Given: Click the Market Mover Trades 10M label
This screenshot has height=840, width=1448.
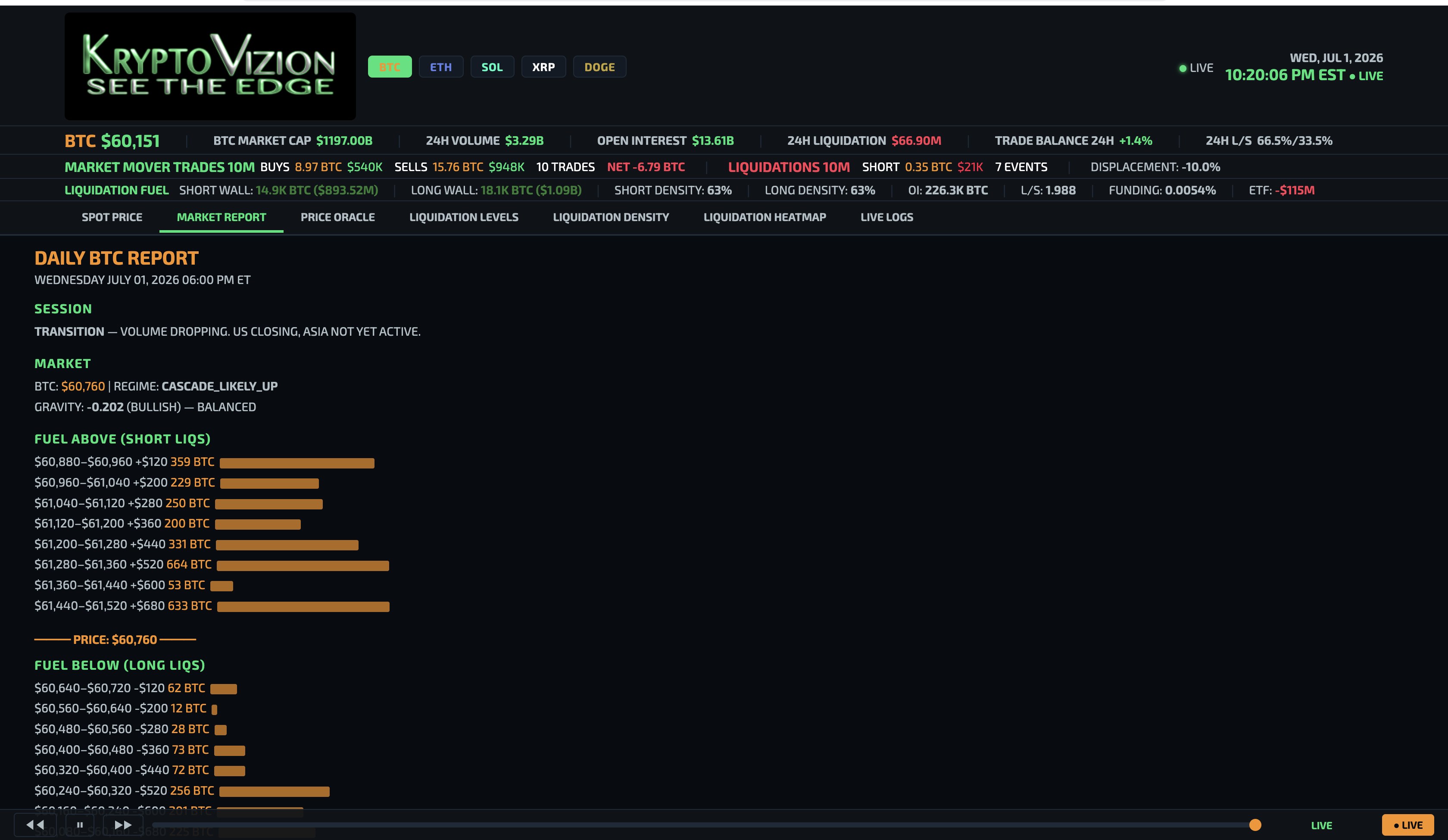Looking at the screenshot, I should [x=160, y=167].
